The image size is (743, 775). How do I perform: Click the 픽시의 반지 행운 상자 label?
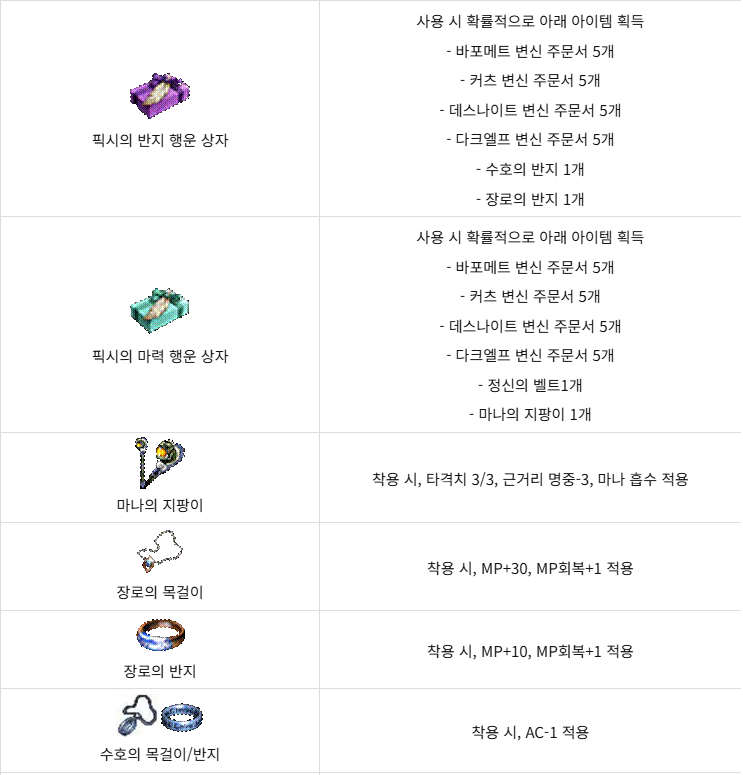160,140
